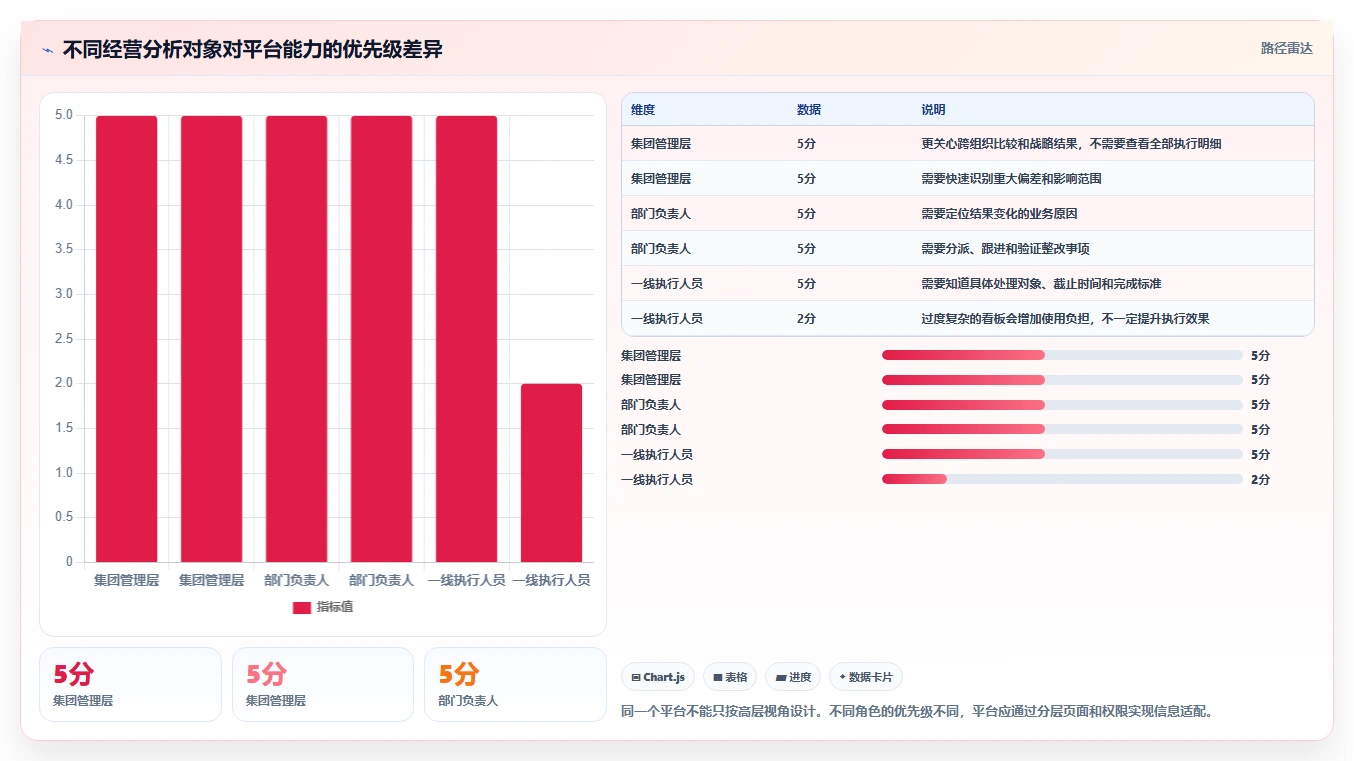The height and width of the screenshot is (761, 1354).
Task: Click the 2分 value after the shortest progress bar
Action: (x=1260, y=479)
